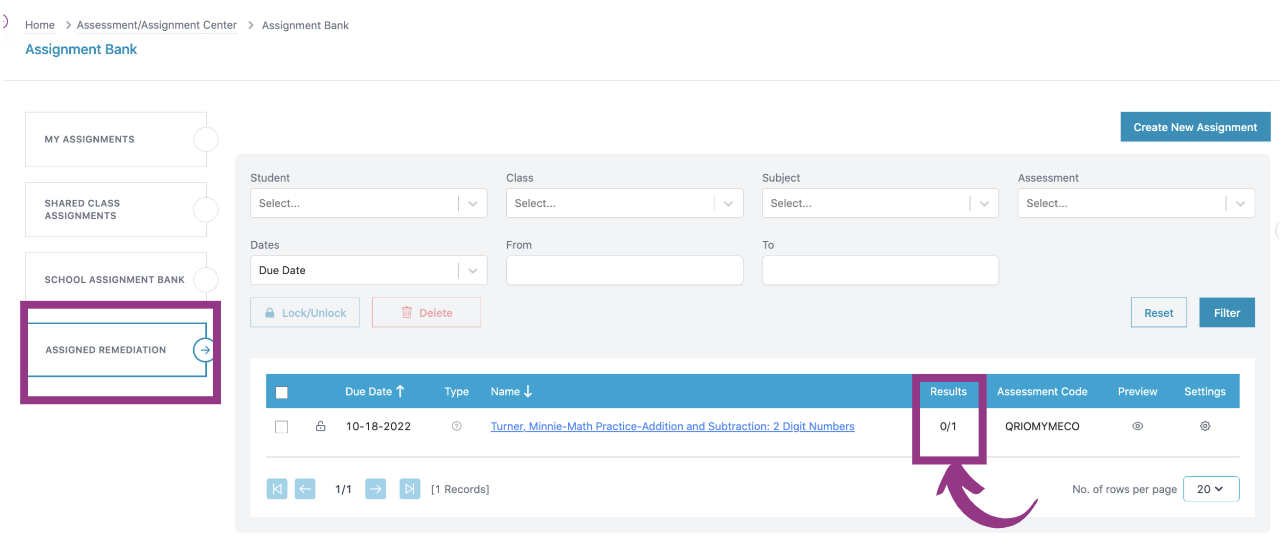Select School Assignment Bank tab
Viewport: 1284px width, 550px height.
pos(116,279)
